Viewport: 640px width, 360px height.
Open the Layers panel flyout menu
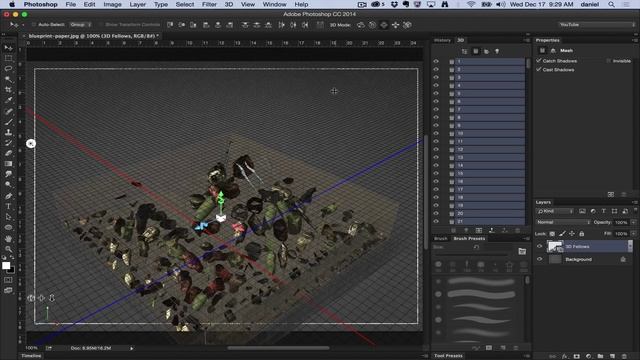635,202
